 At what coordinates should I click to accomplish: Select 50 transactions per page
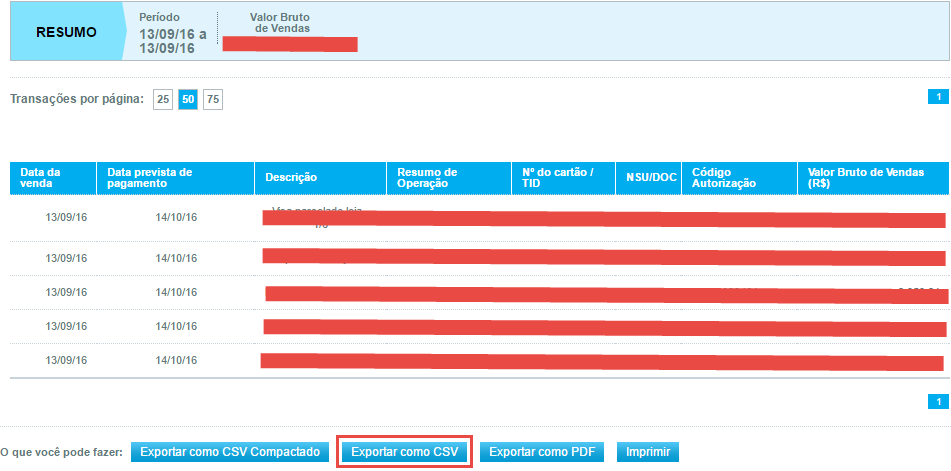click(188, 99)
